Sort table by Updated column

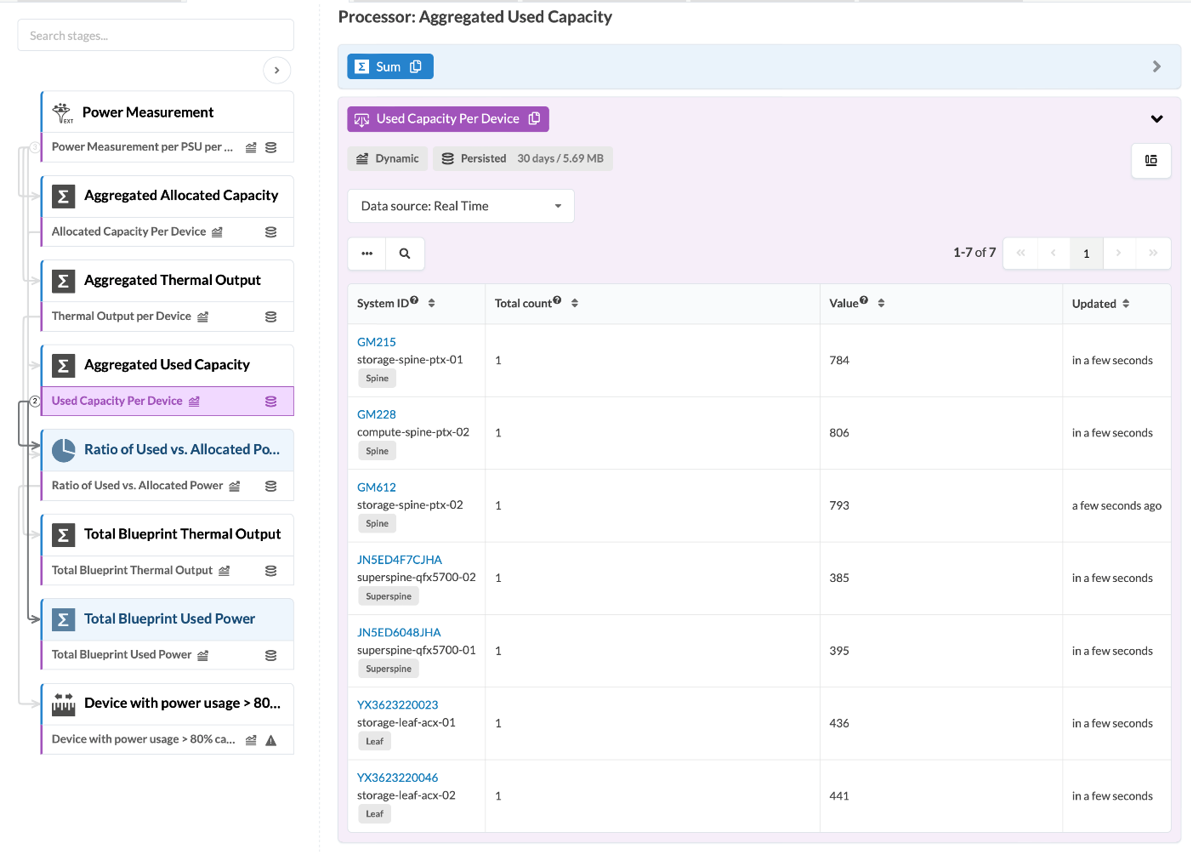tap(1126, 304)
